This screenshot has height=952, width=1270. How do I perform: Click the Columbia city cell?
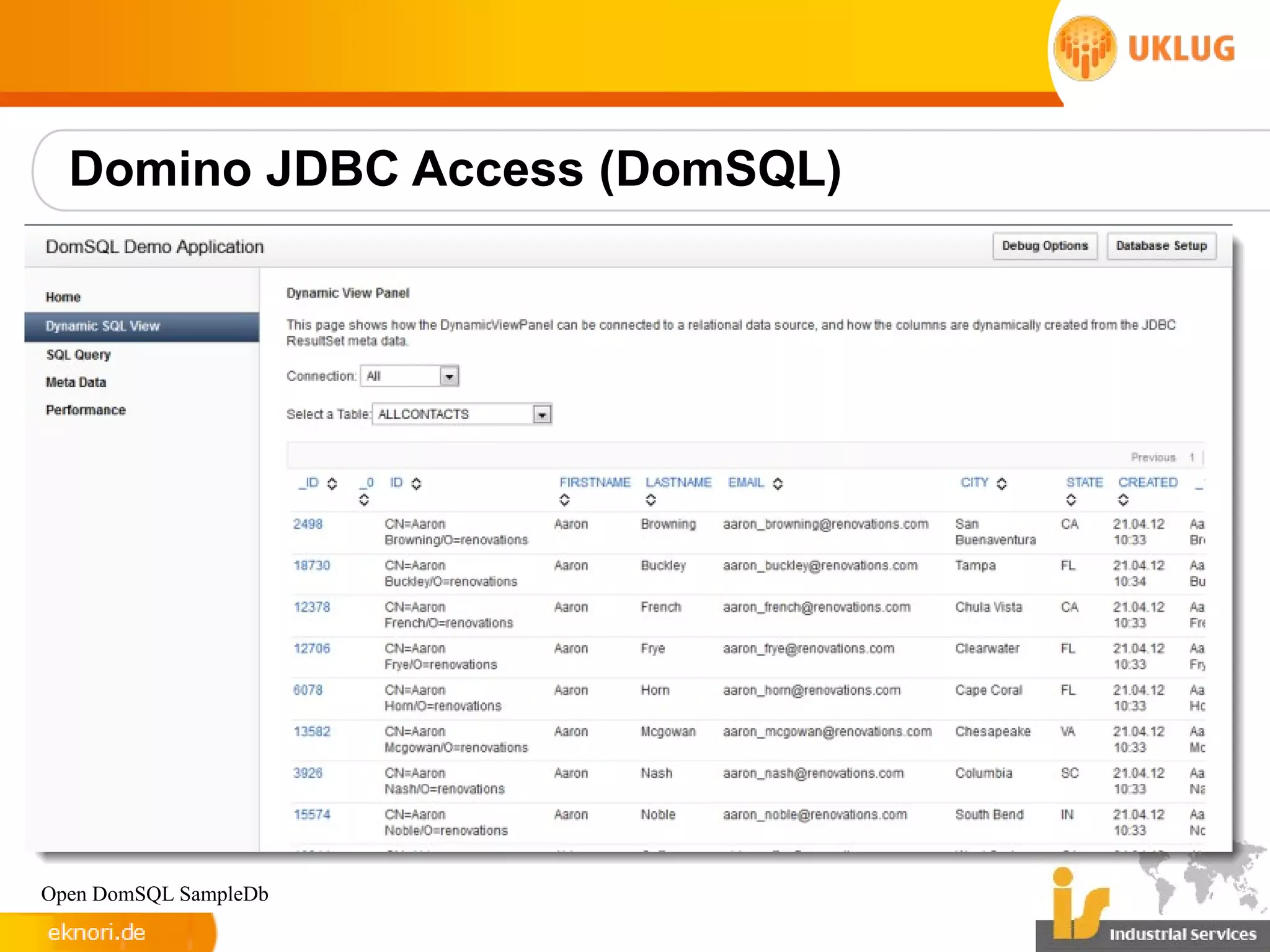(984, 773)
